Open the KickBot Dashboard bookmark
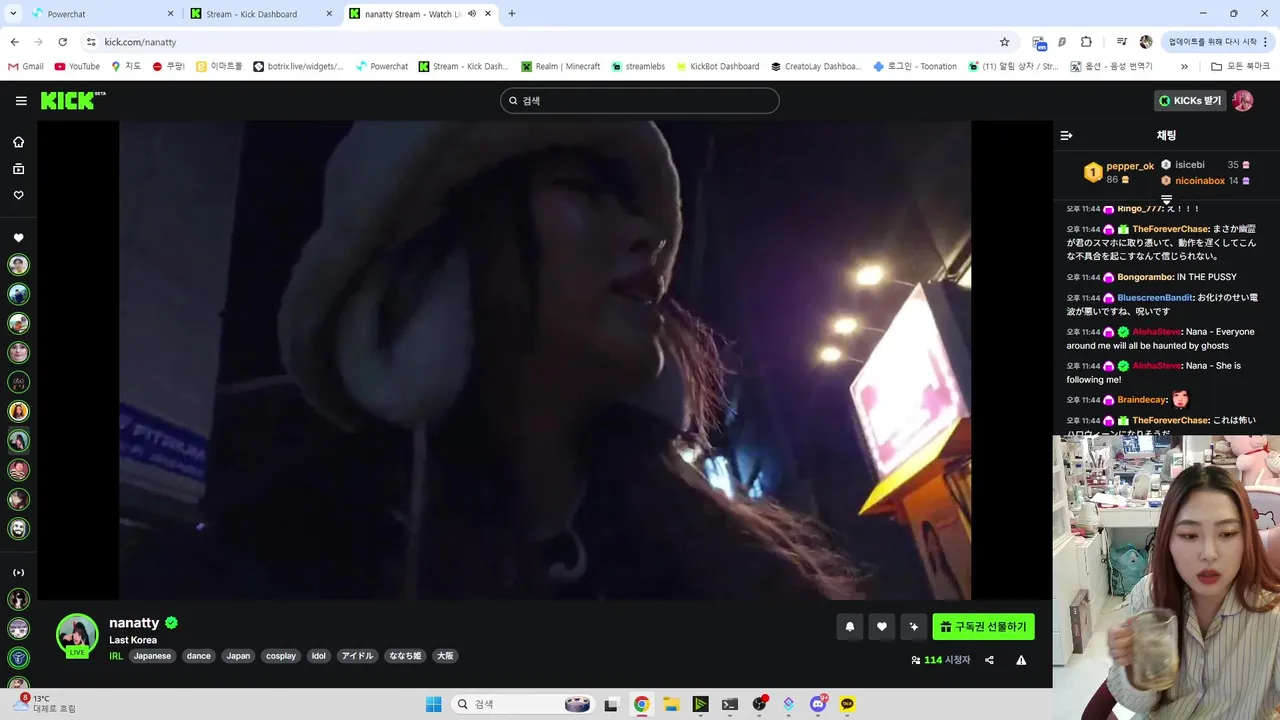The image size is (1280, 720). click(x=717, y=67)
